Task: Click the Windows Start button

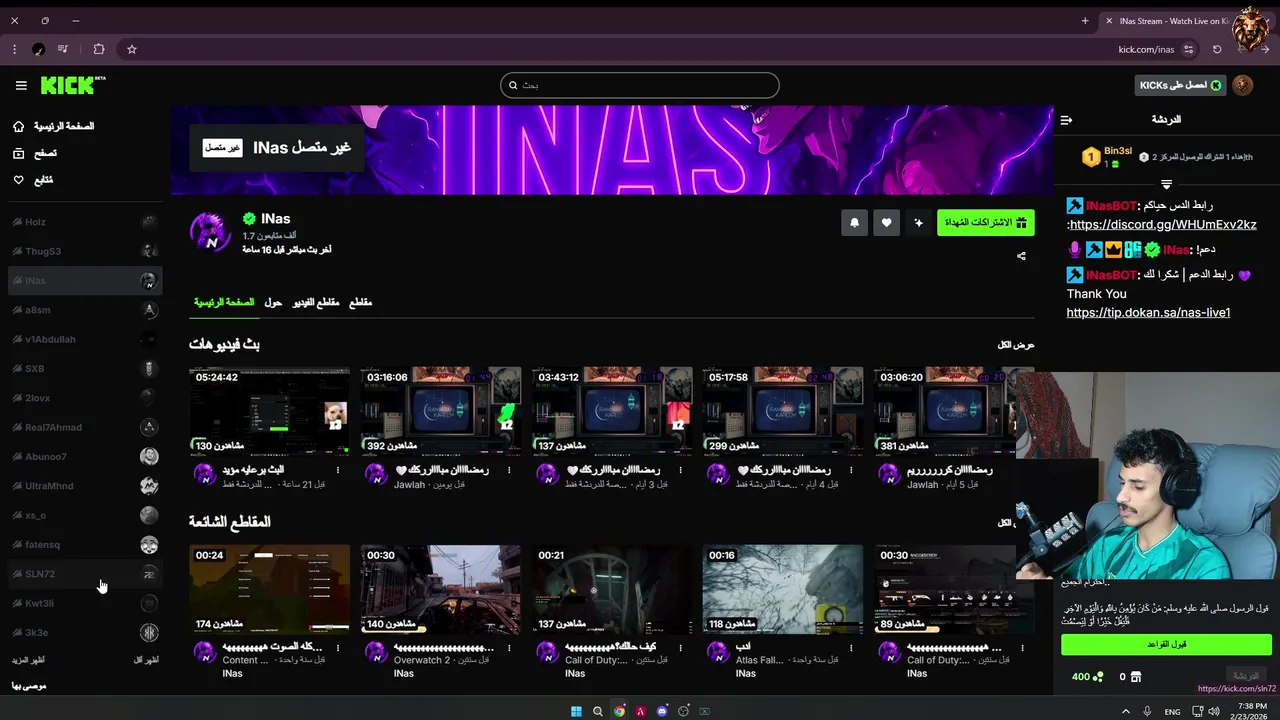Action: [x=576, y=712]
